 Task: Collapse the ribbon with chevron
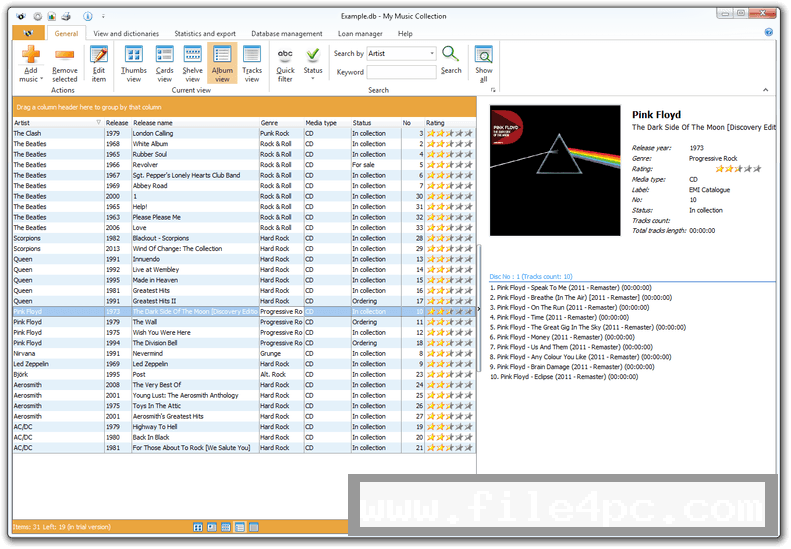pyautogui.click(x=765, y=90)
